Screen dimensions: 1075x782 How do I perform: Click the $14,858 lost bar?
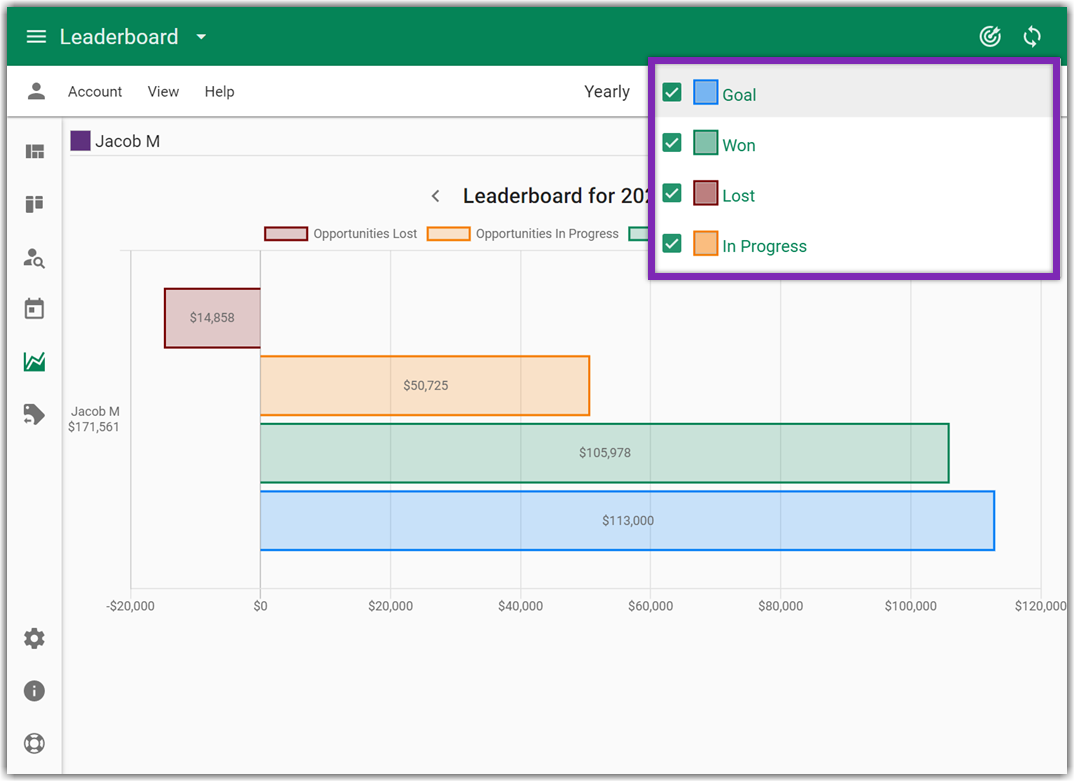213,318
